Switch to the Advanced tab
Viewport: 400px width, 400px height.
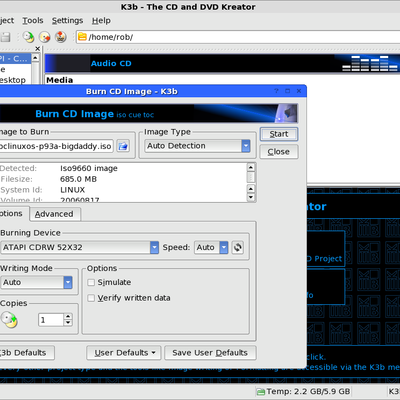coord(54,214)
